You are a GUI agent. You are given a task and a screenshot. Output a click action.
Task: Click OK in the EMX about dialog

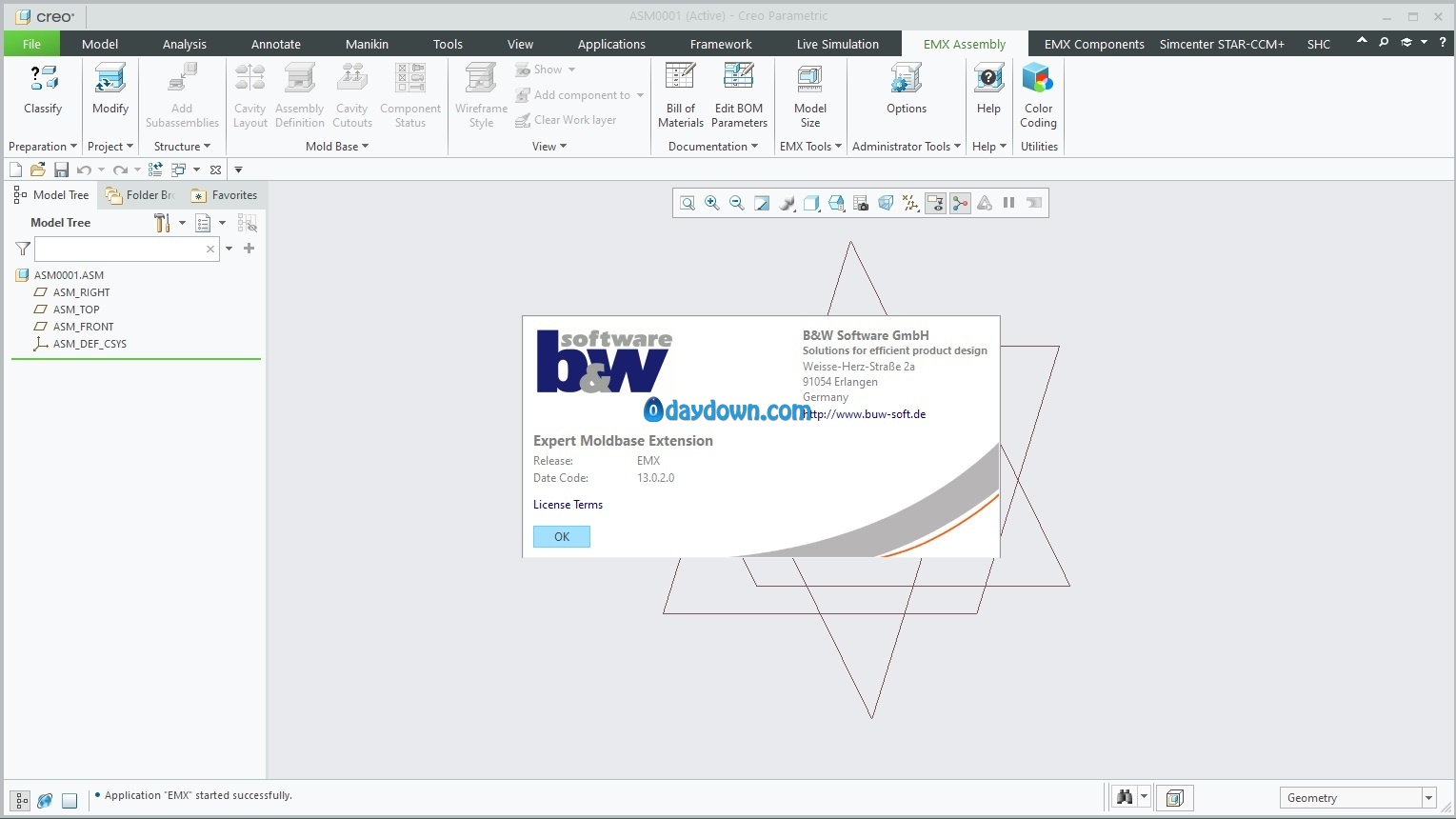(562, 537)
